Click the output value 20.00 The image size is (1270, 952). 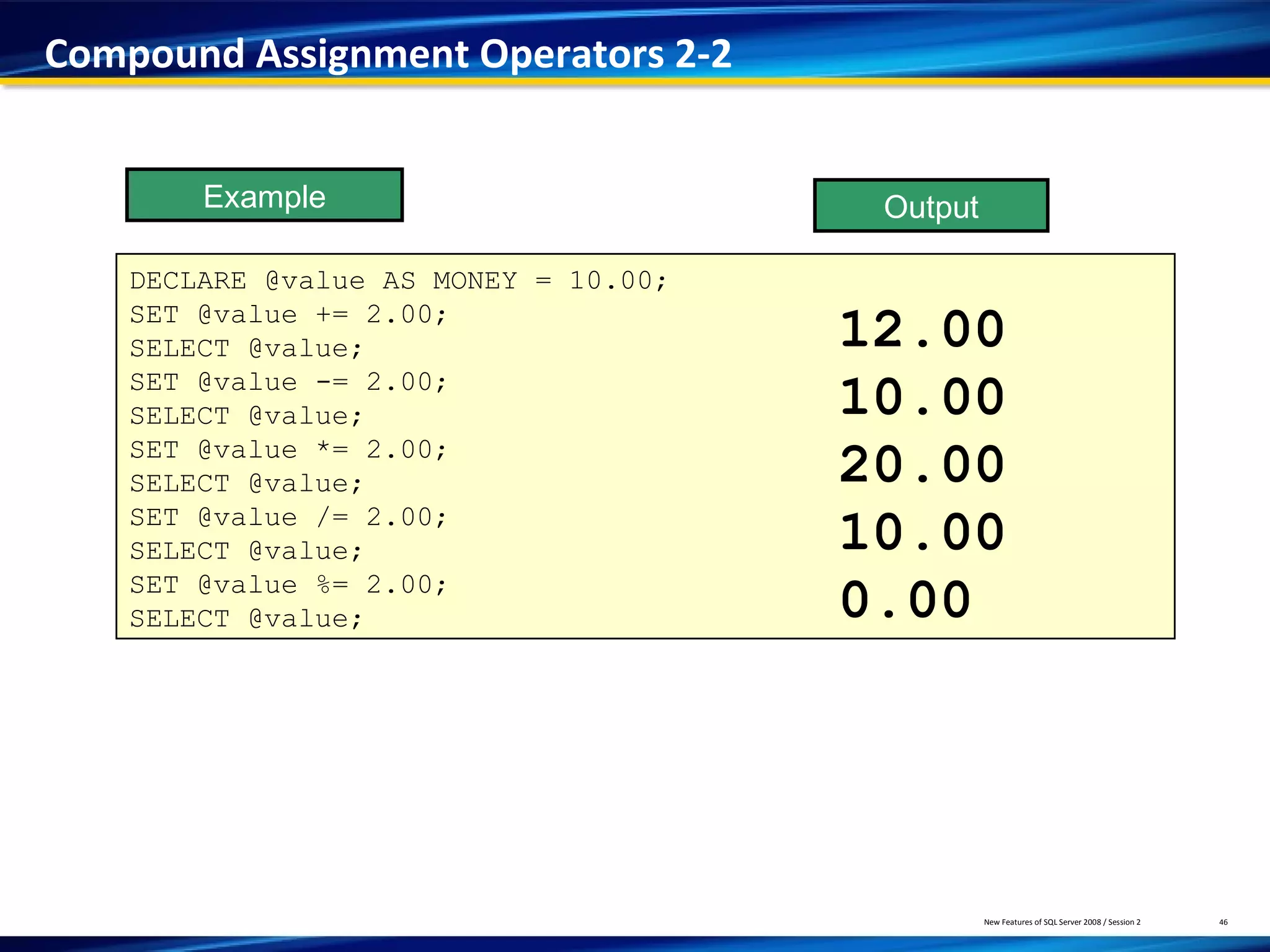coord(922,464)
